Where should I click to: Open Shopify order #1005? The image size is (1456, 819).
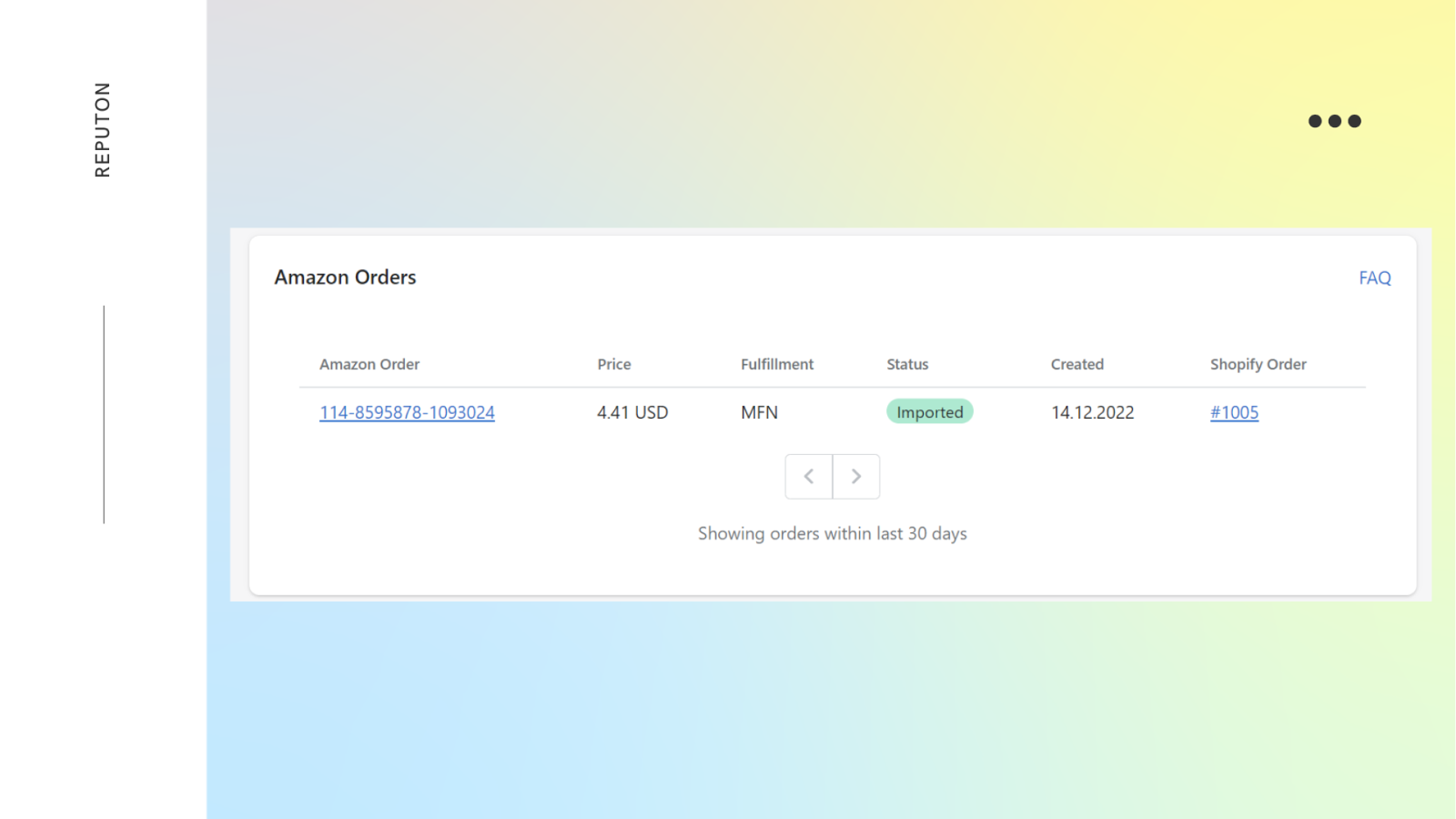click(1234, 412)
